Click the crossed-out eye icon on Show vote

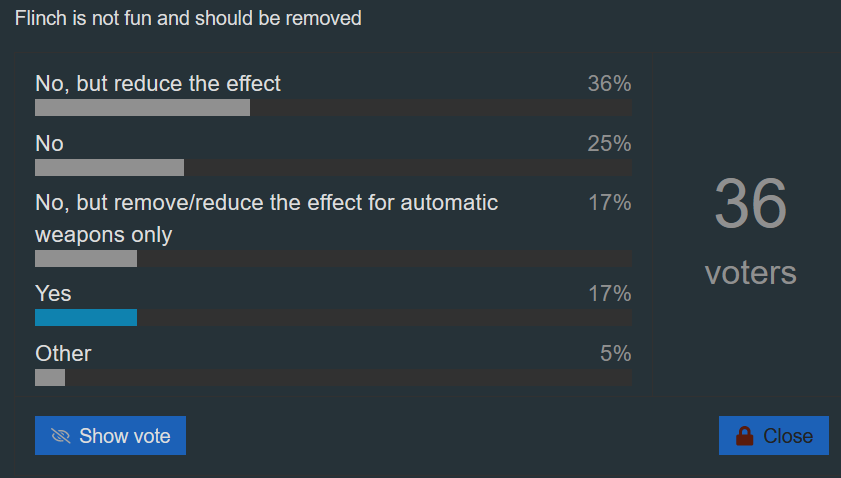pyautogui.click(x=61, y=436)
